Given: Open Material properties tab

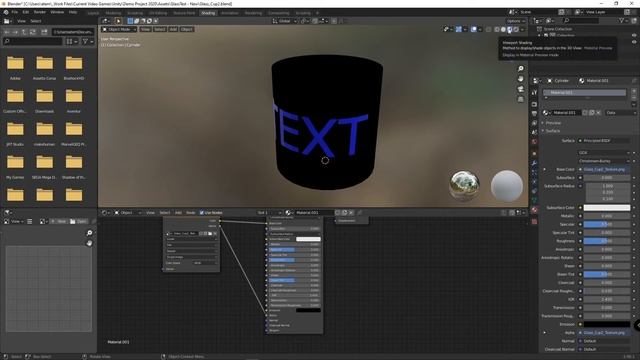Looking at the screenshot, I should tap(534, 210).
